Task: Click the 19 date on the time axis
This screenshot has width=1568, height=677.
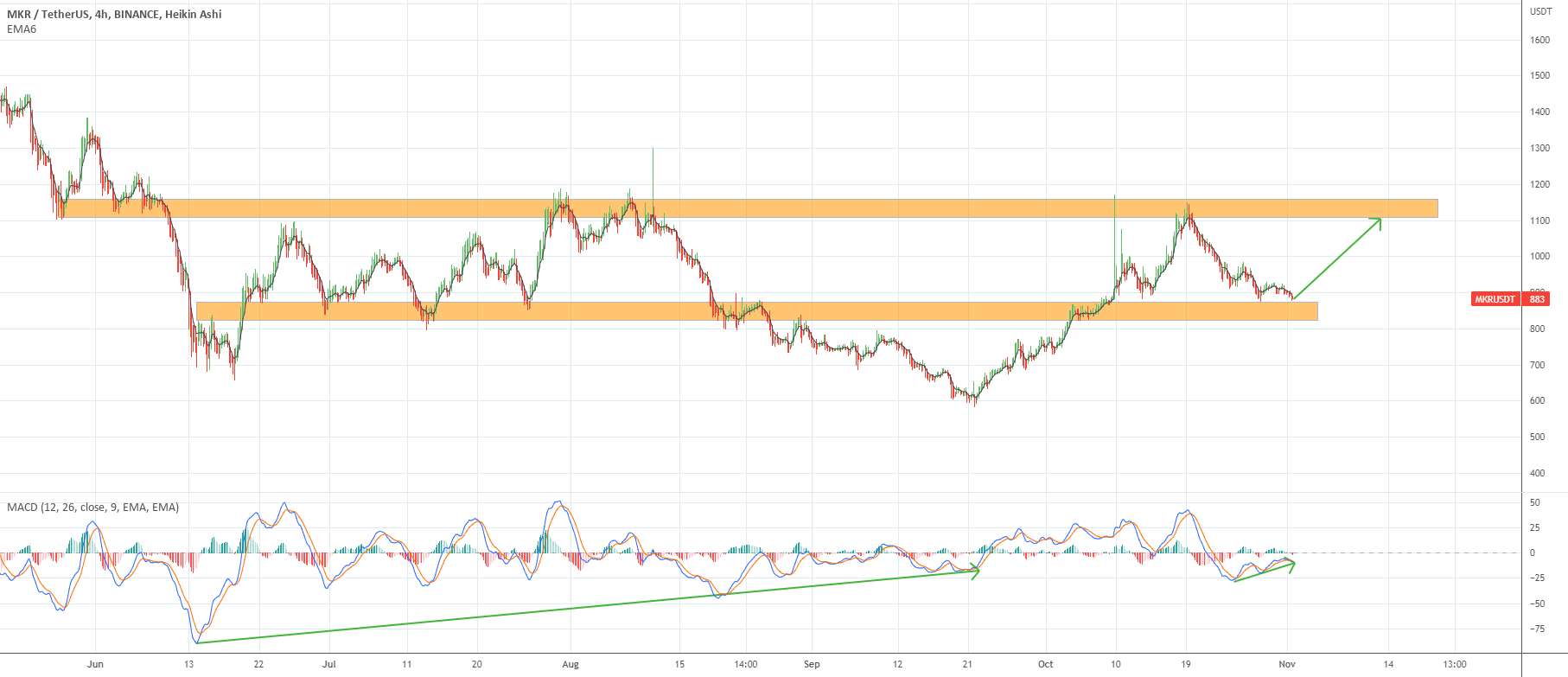Action: click(1186, 664)
